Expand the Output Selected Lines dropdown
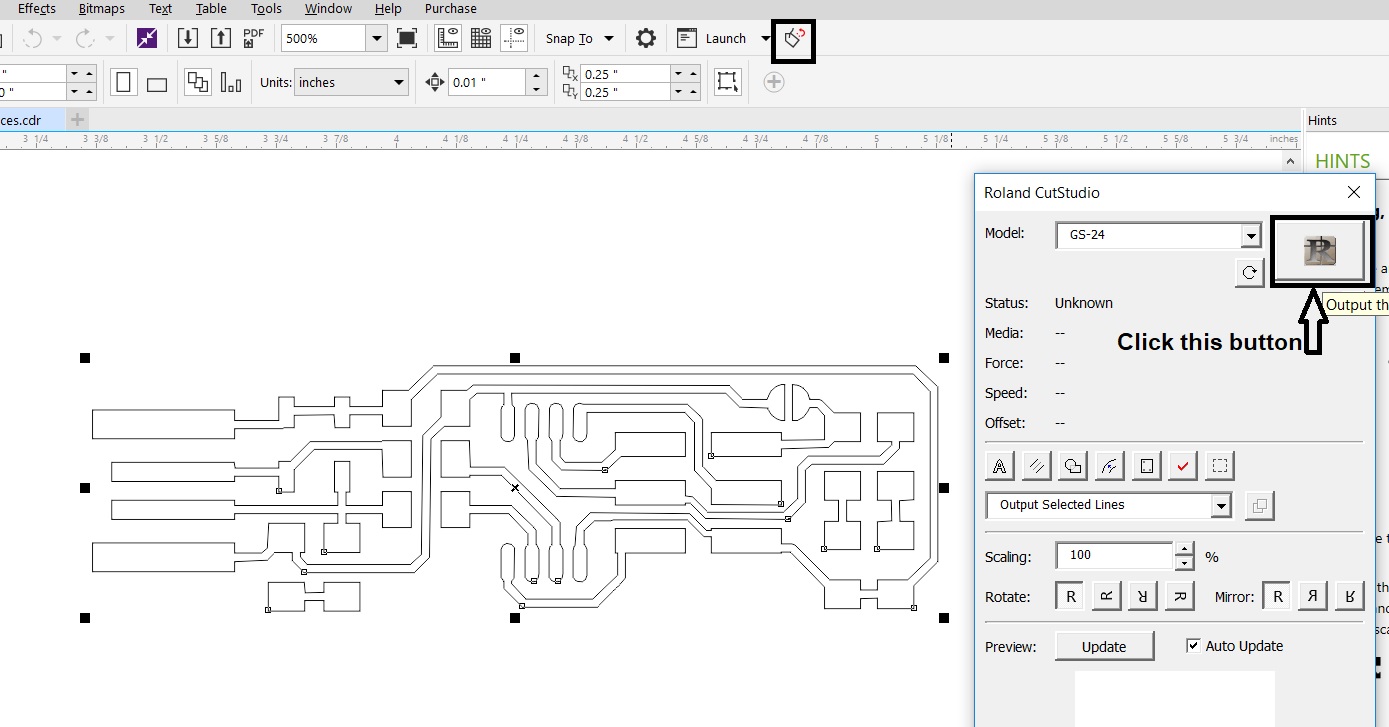The height and width of the screenshot is (727, 1389). coord(1220,506)
